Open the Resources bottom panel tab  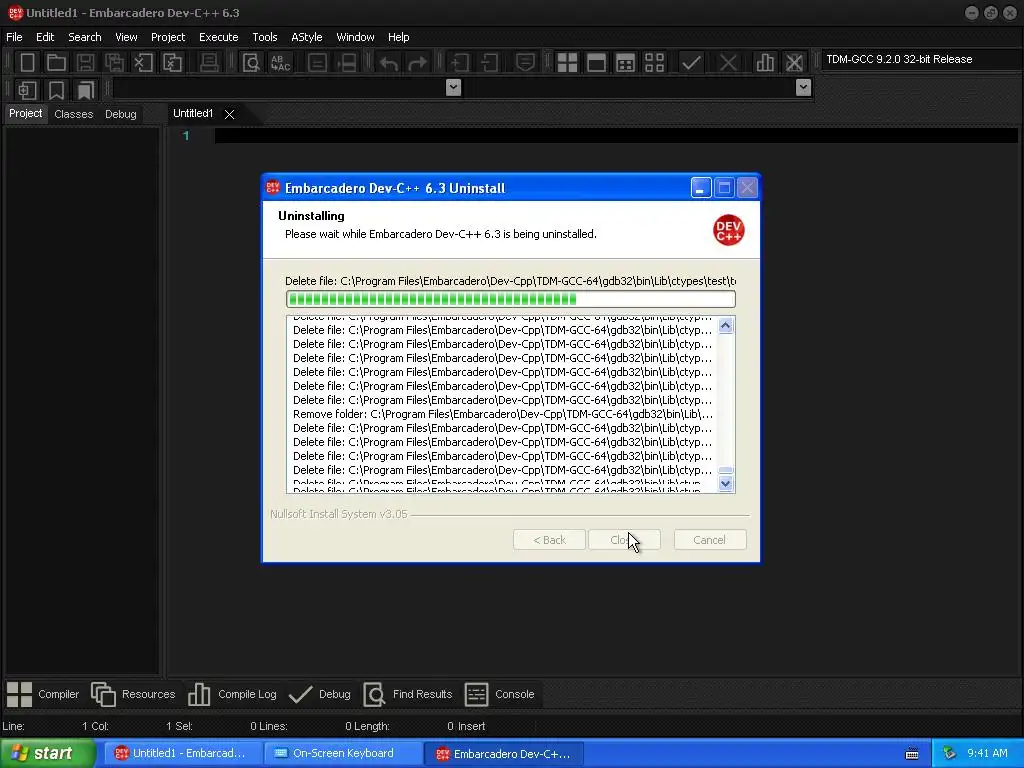click(133, 694)
